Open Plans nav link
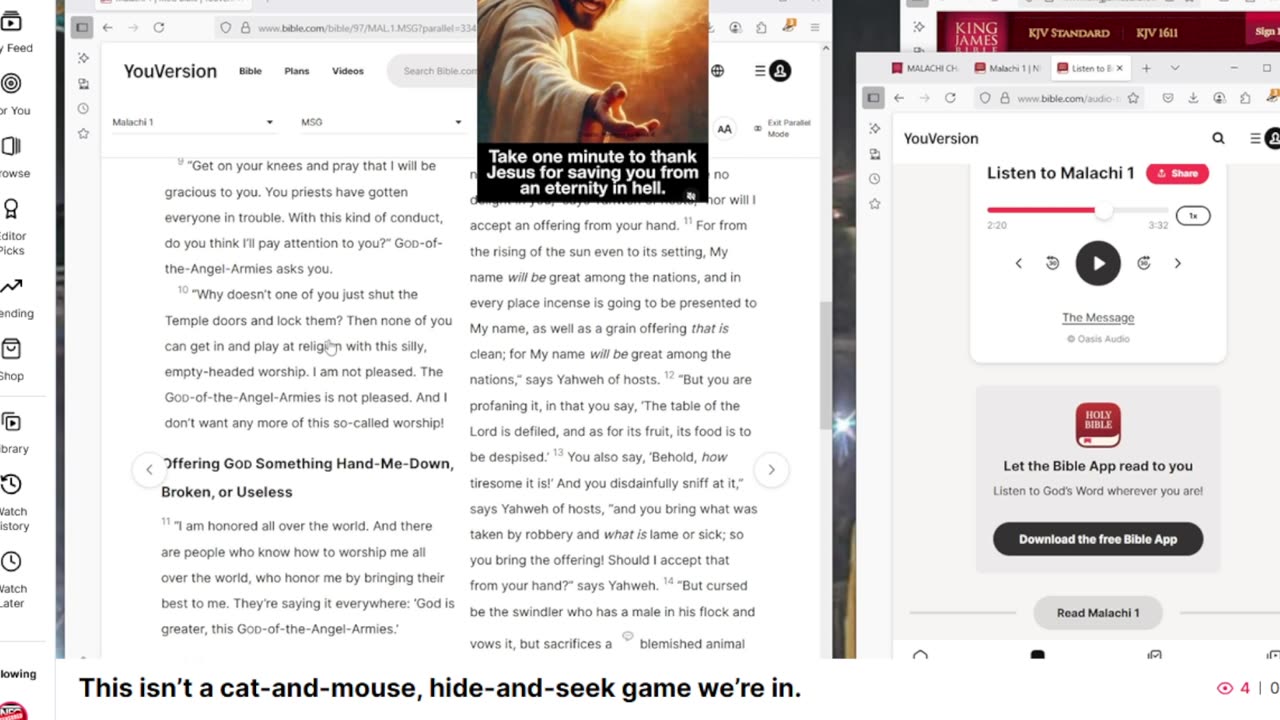1280x720 pixels. click(297, 71)
